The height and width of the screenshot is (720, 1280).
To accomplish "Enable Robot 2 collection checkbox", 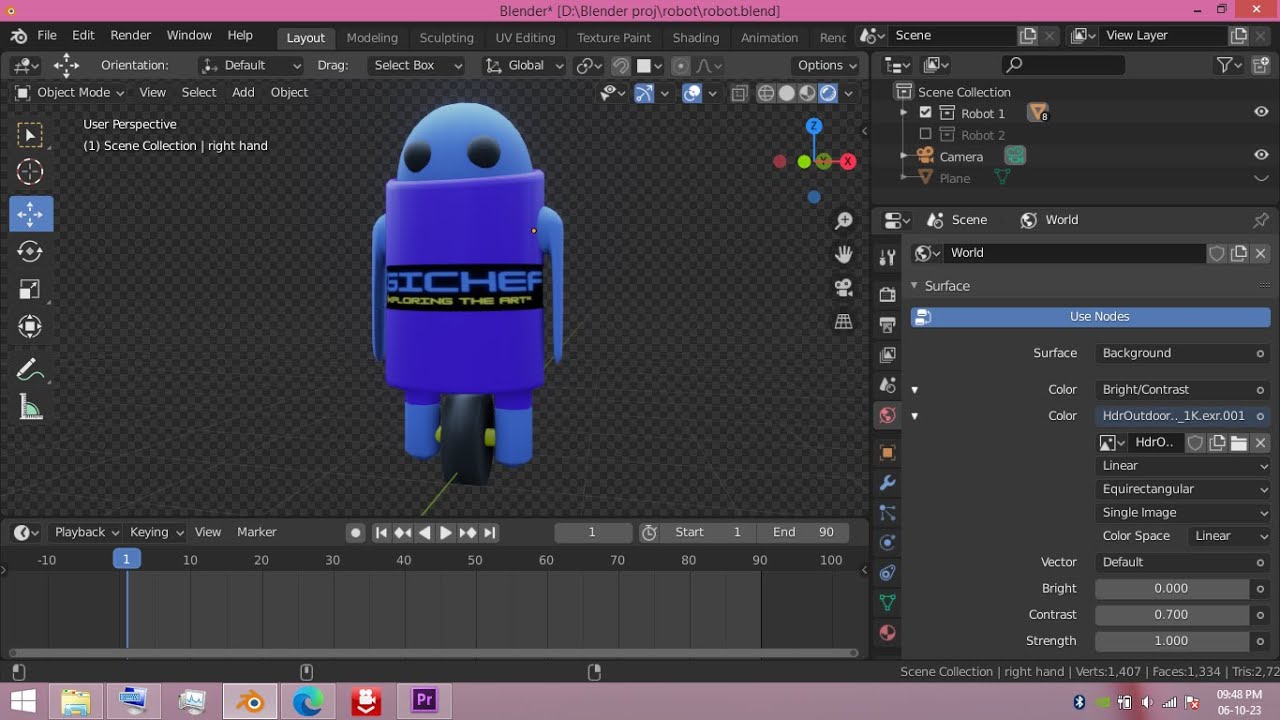I will 925,134.
